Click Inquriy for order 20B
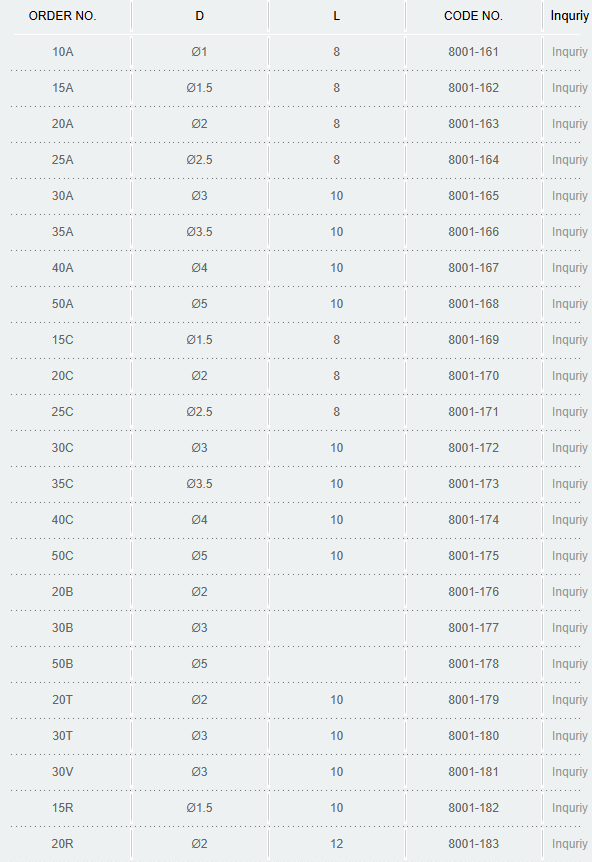 coord(569,592)
